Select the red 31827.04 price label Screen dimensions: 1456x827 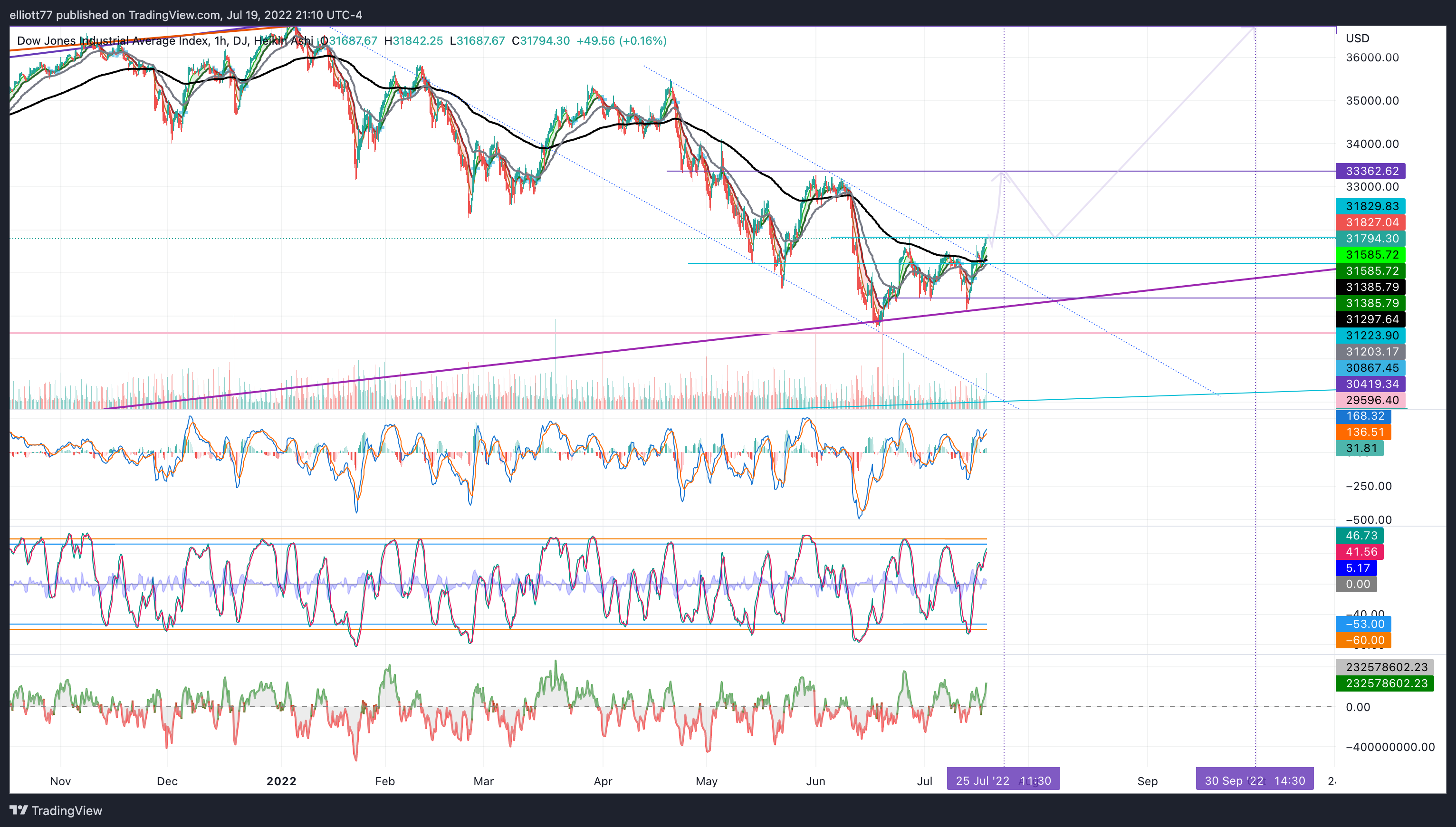tap(1371, 222)
